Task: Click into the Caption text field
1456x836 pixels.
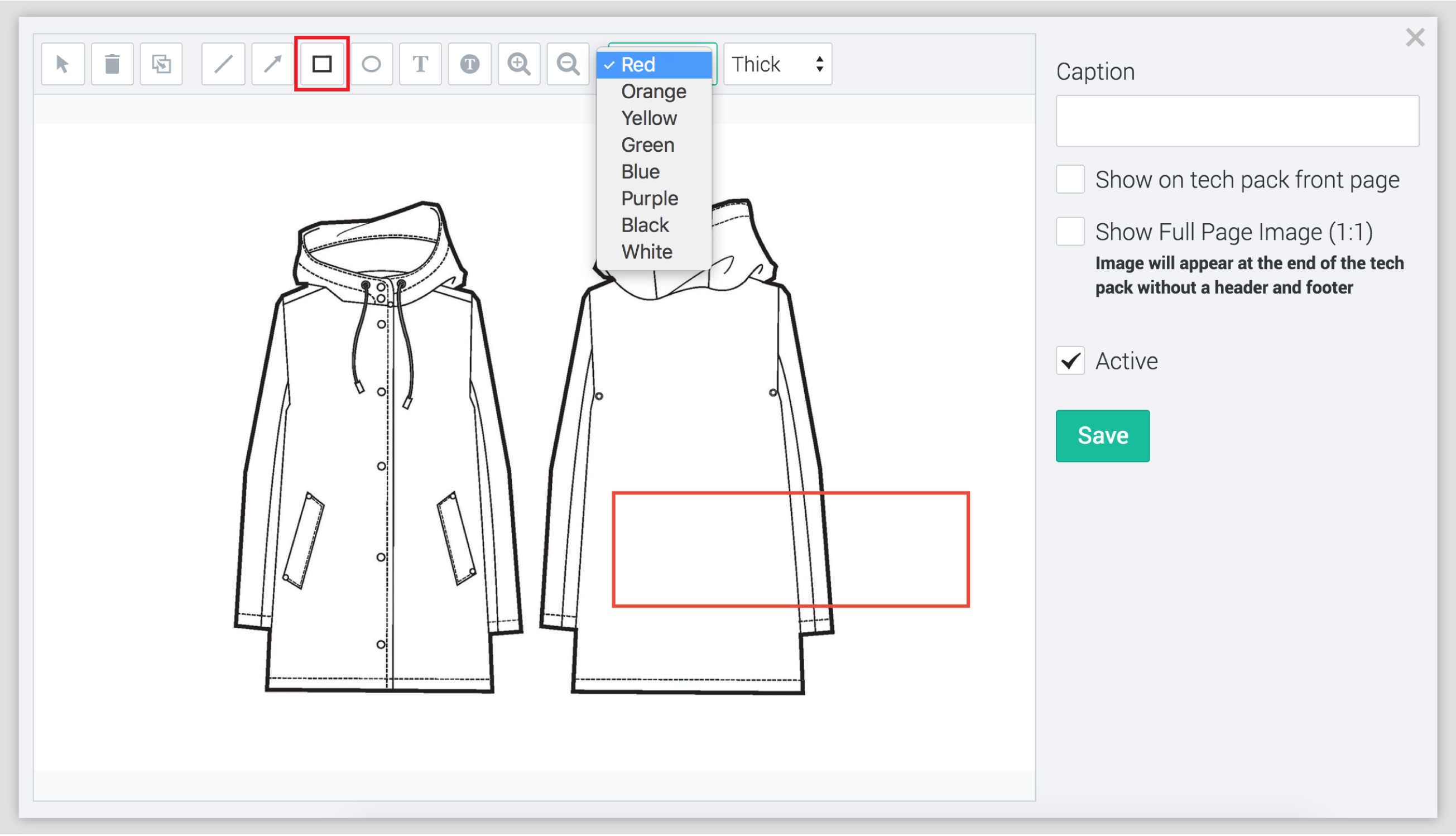Action: 1237,121
